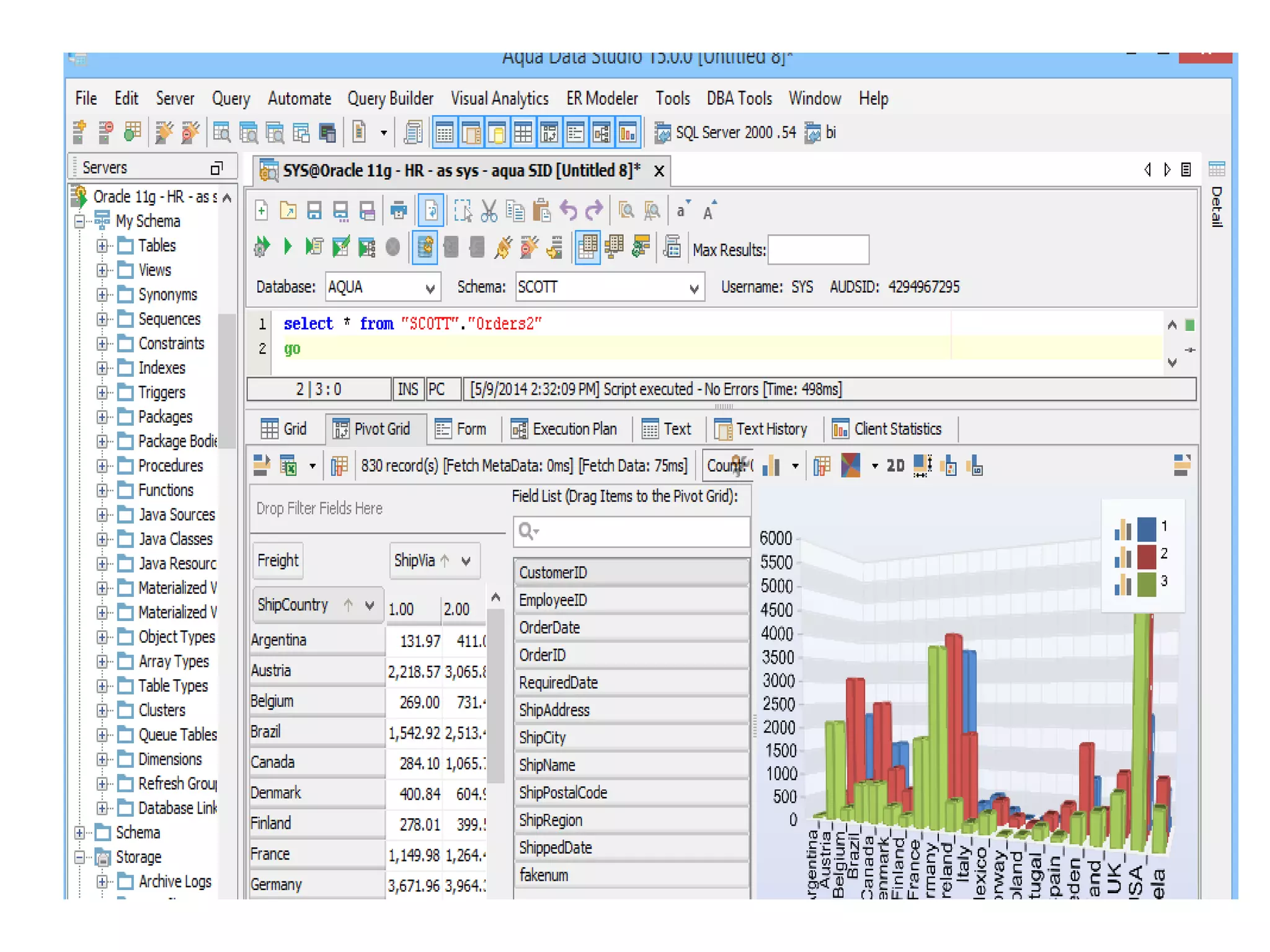Expand the Tables folder in tree

coord(102,246)
